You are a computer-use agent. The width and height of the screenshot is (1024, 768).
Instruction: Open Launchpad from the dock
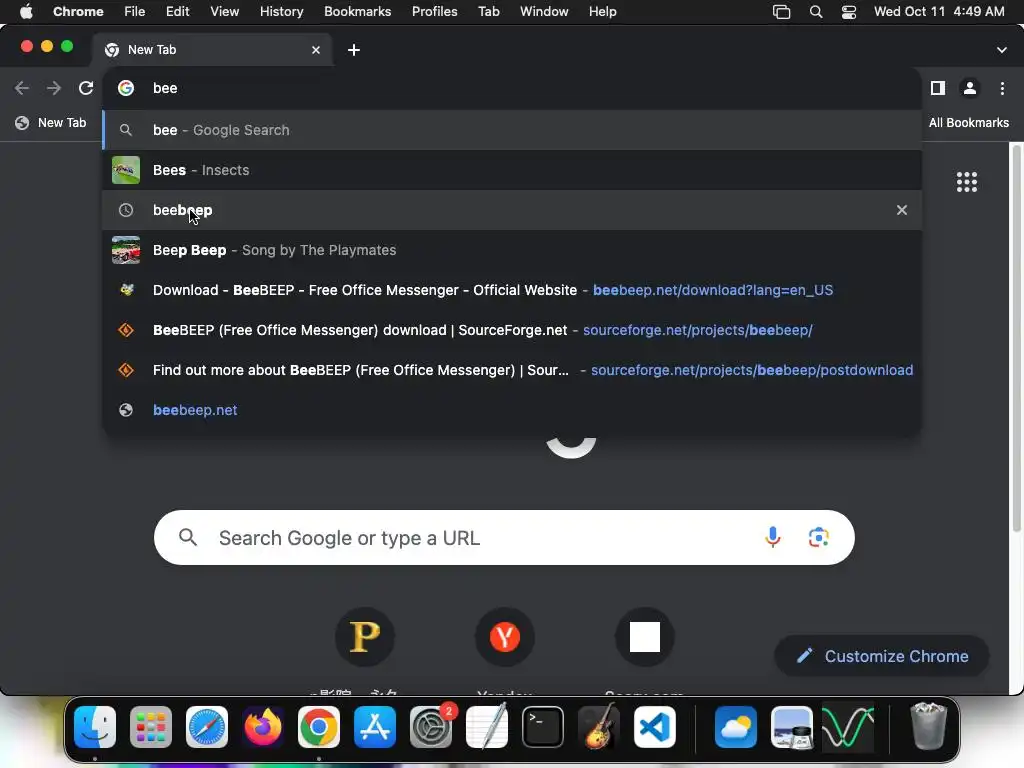tap(151, 727)
